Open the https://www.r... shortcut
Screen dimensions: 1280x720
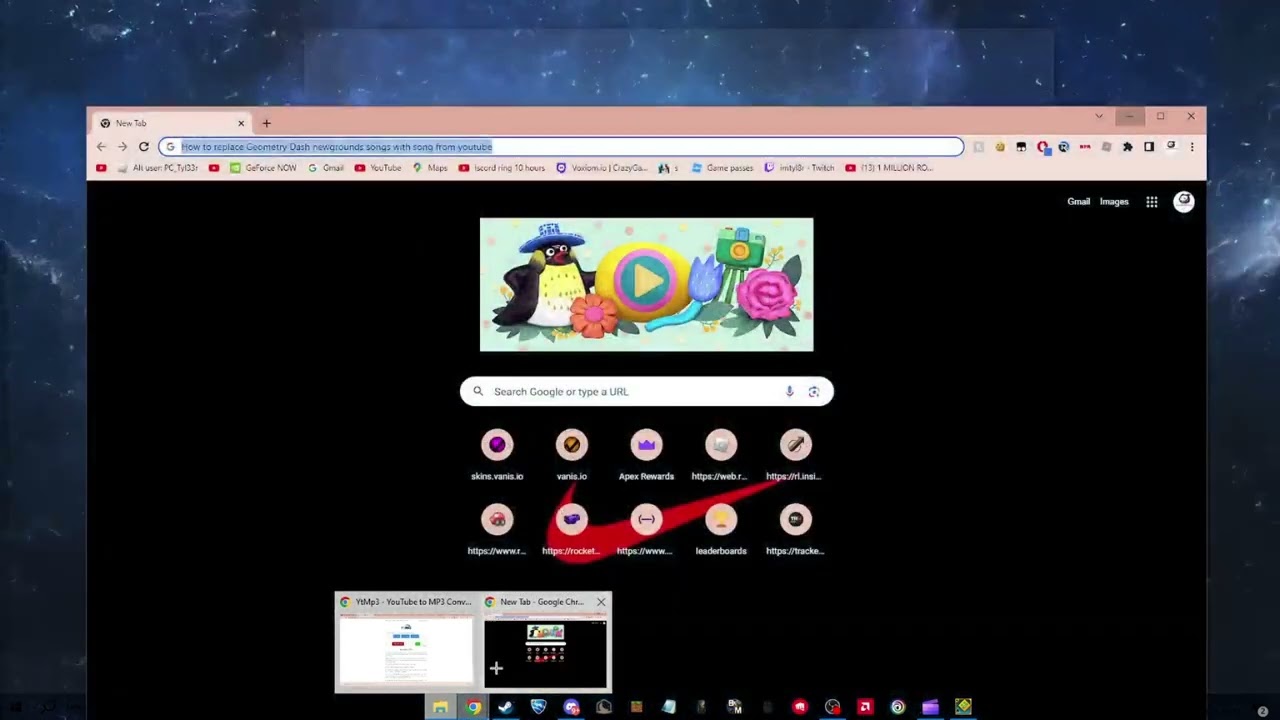point(497,530)
